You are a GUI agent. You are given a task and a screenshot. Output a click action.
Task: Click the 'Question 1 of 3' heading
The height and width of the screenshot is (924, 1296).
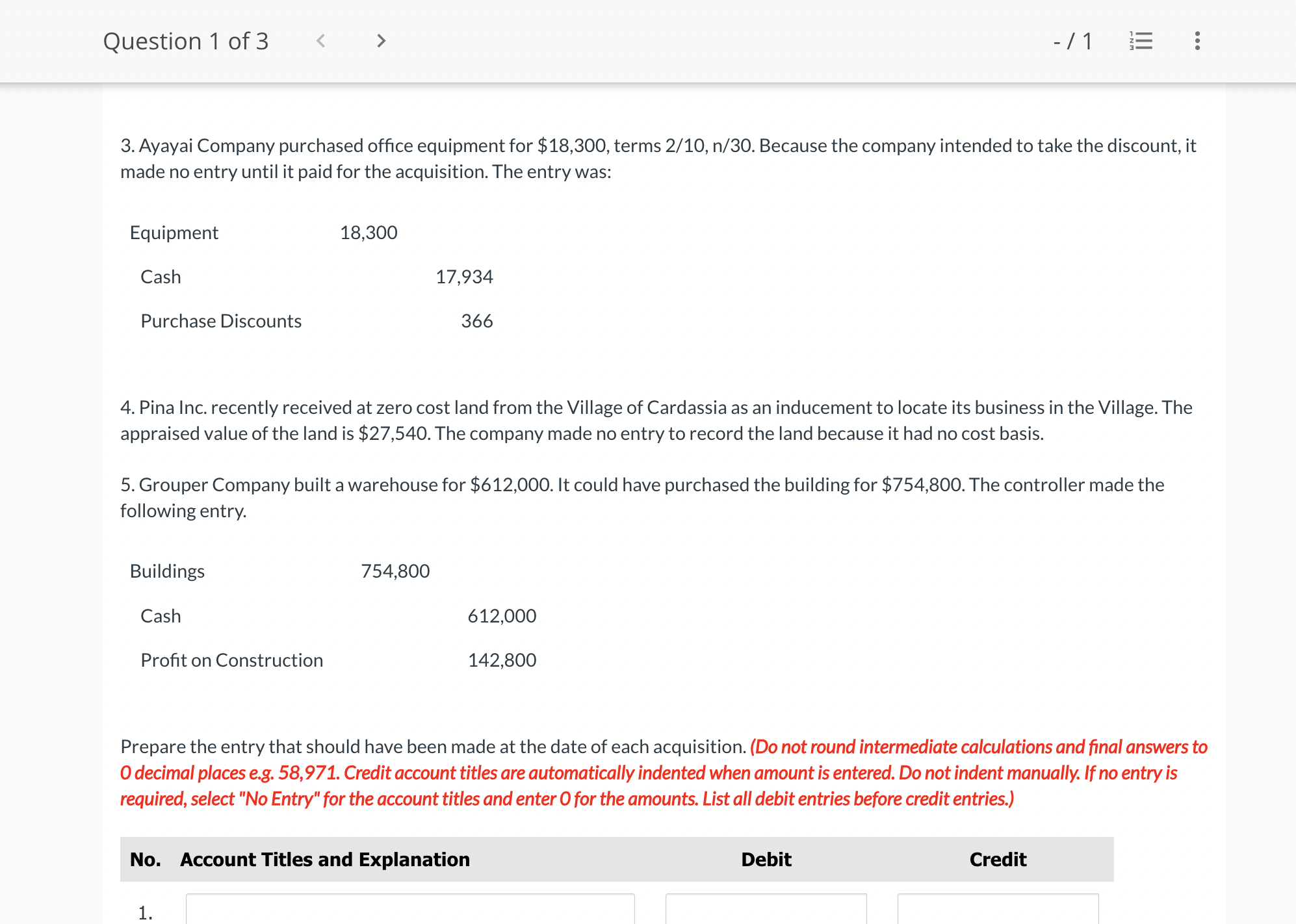pyautogui.click(x=186, y=42)
